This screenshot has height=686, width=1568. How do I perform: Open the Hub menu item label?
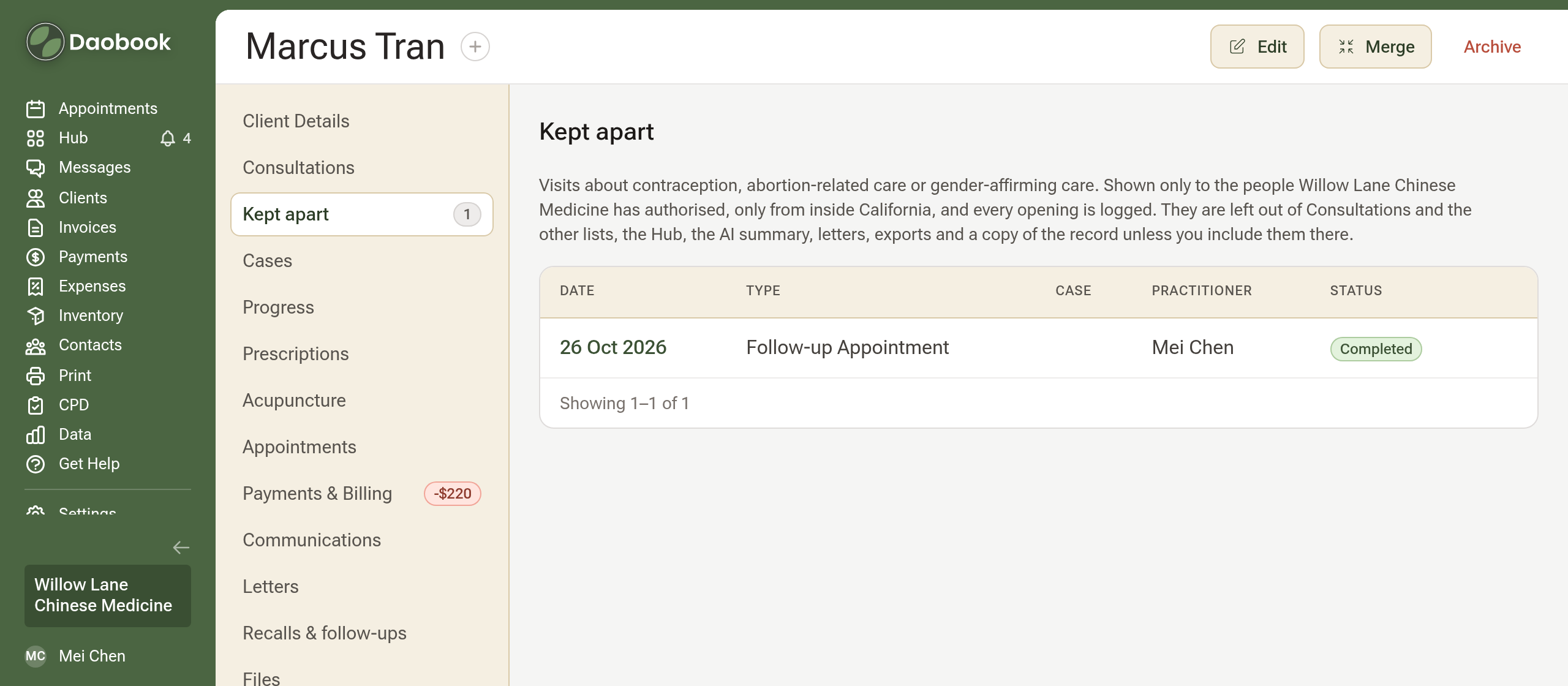point(73,138)
